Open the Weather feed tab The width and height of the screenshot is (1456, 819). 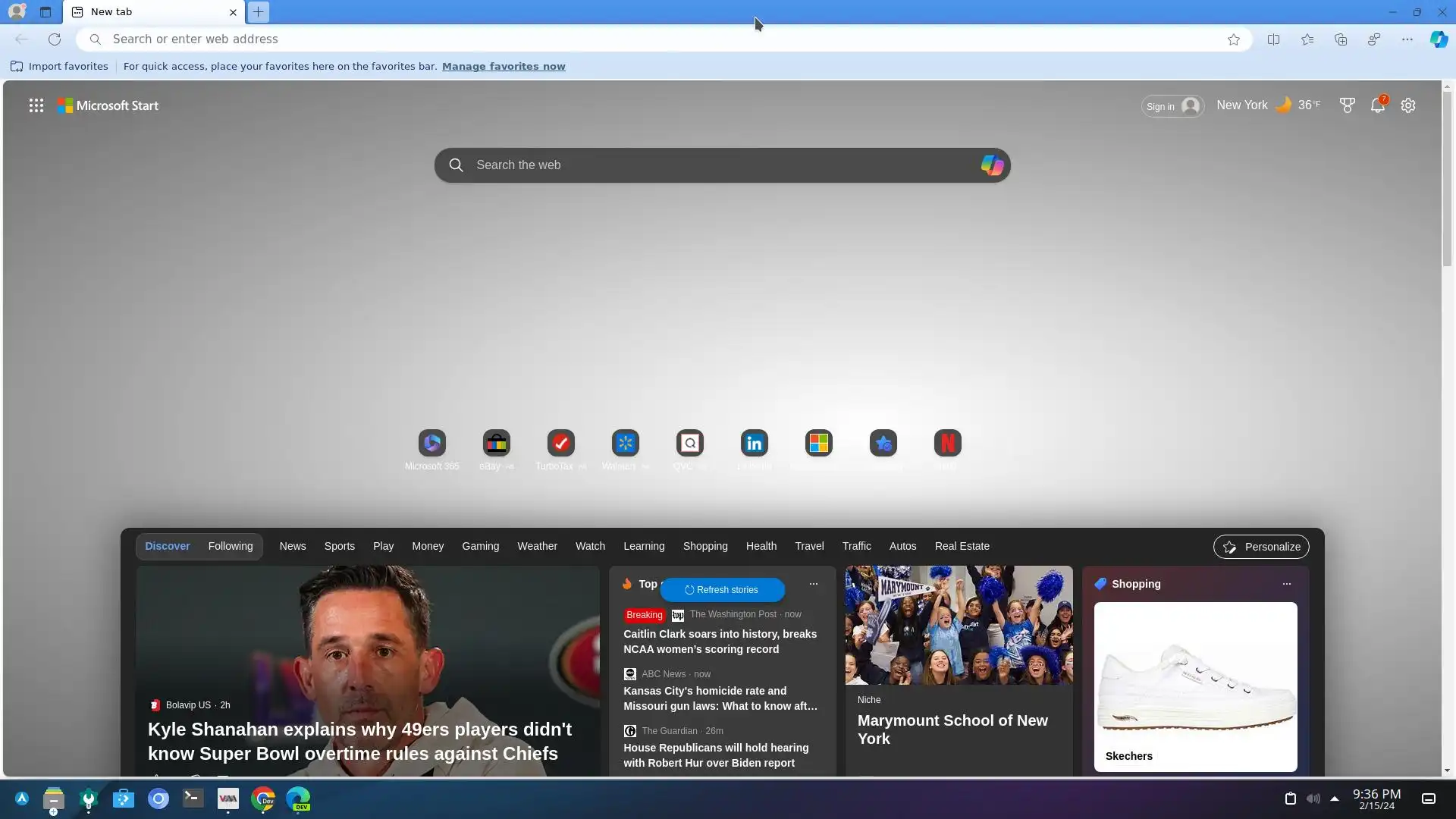point(537,546)
